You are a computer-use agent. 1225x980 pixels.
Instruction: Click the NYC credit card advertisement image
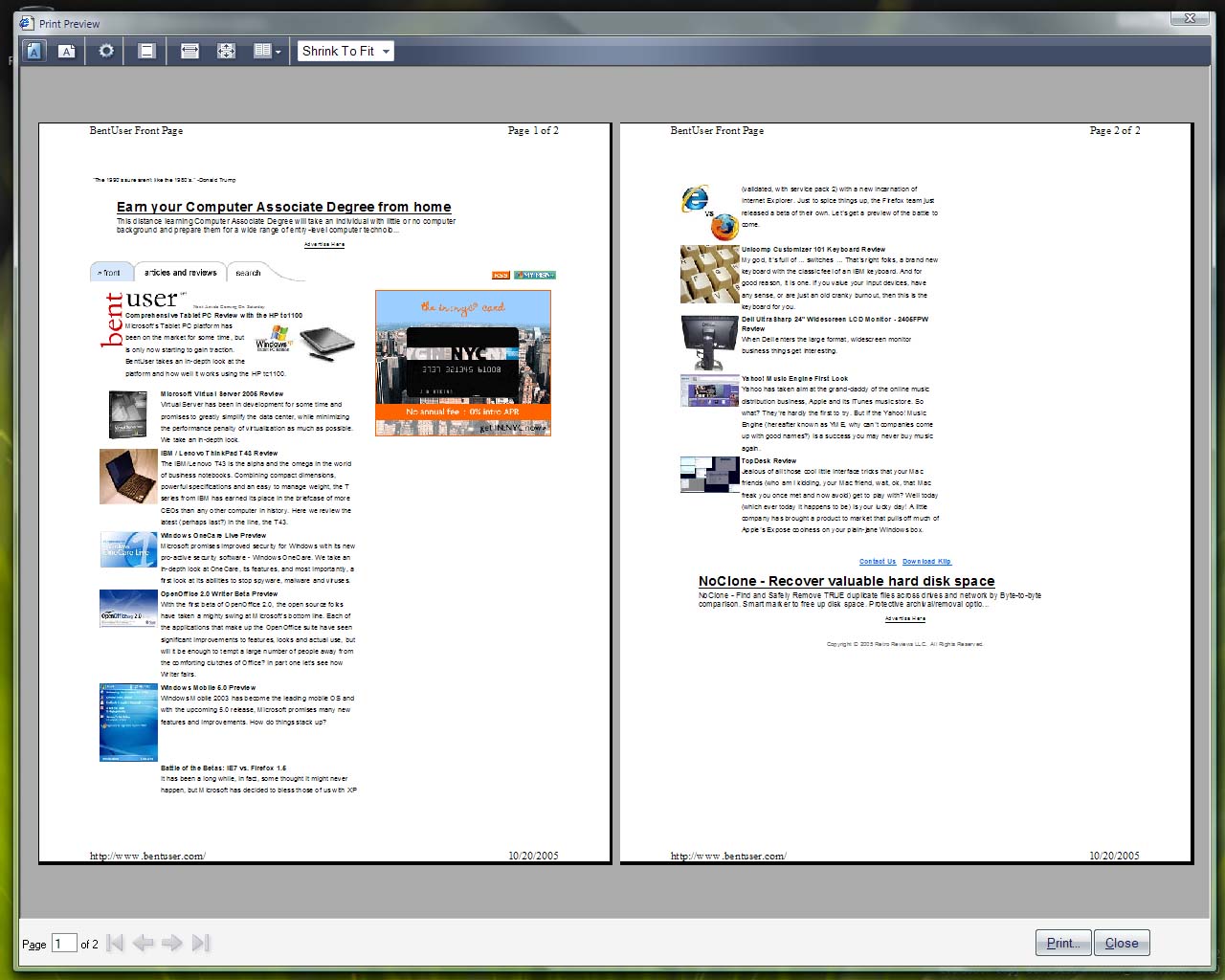click(463, 363)
